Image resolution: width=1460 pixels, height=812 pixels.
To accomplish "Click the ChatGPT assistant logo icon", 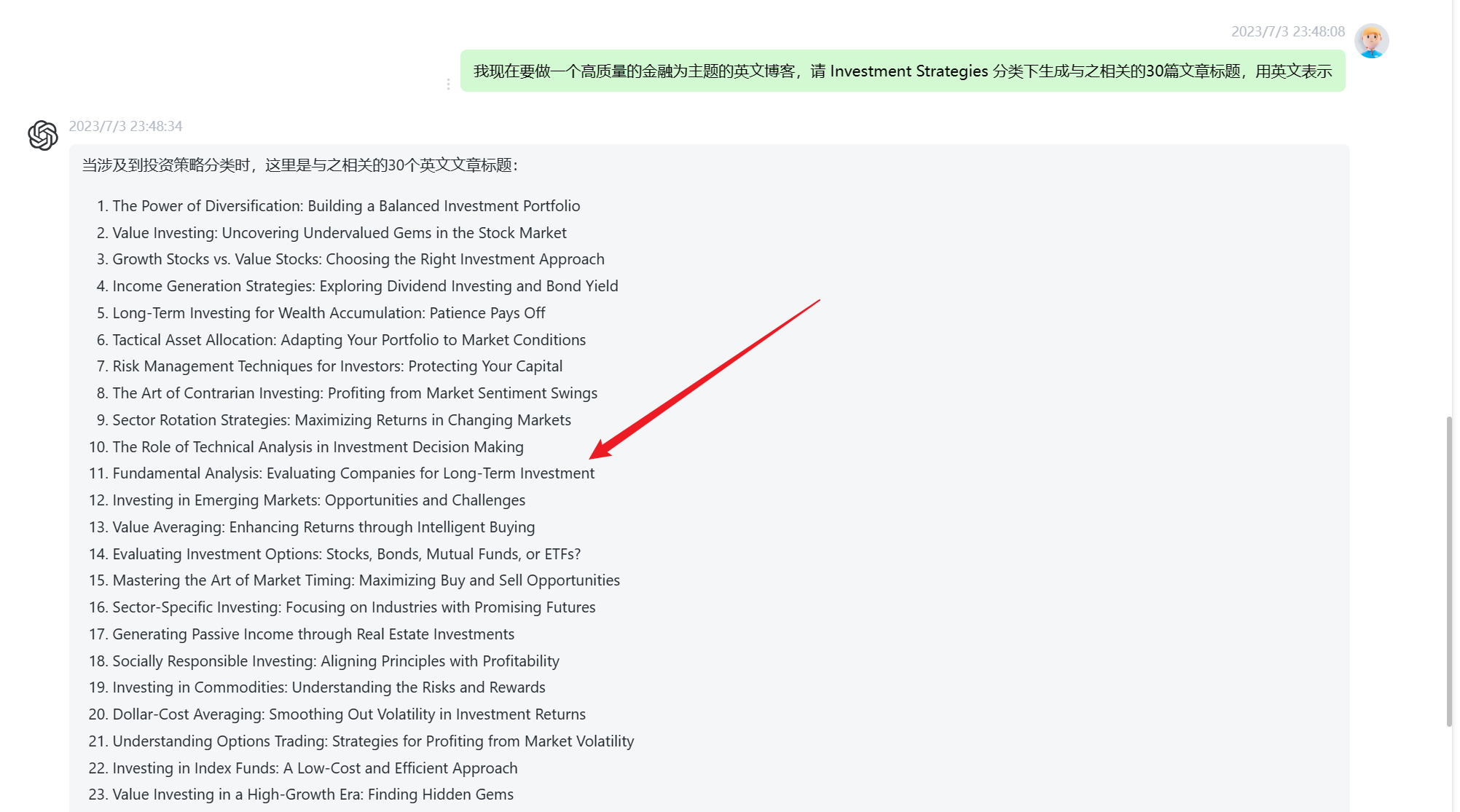I will pos(43,135).
